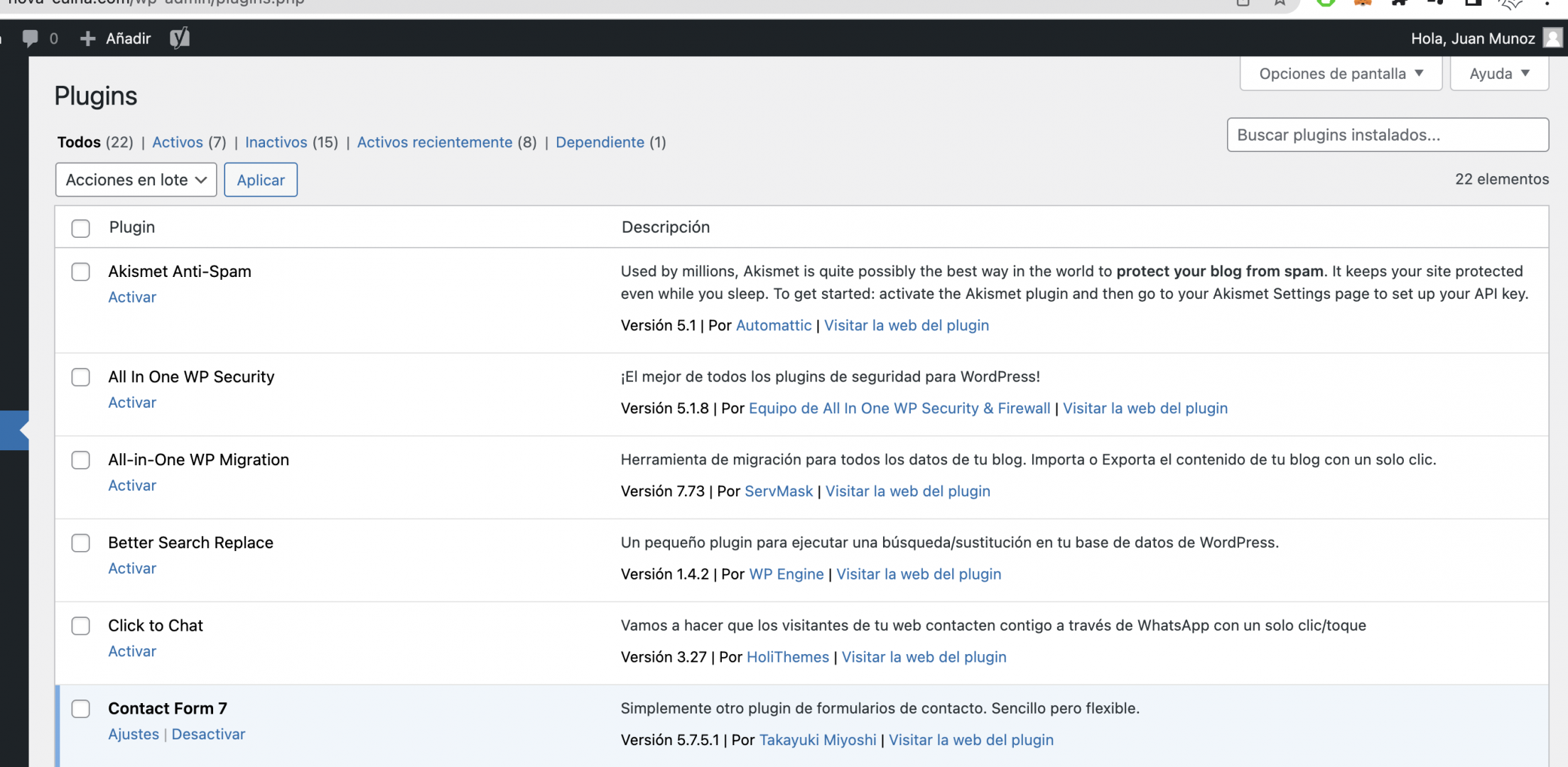Screen dimensions: 1568x767
Task: Open the comments bubble icon in admin bar
Action: [x=30, y=38]
